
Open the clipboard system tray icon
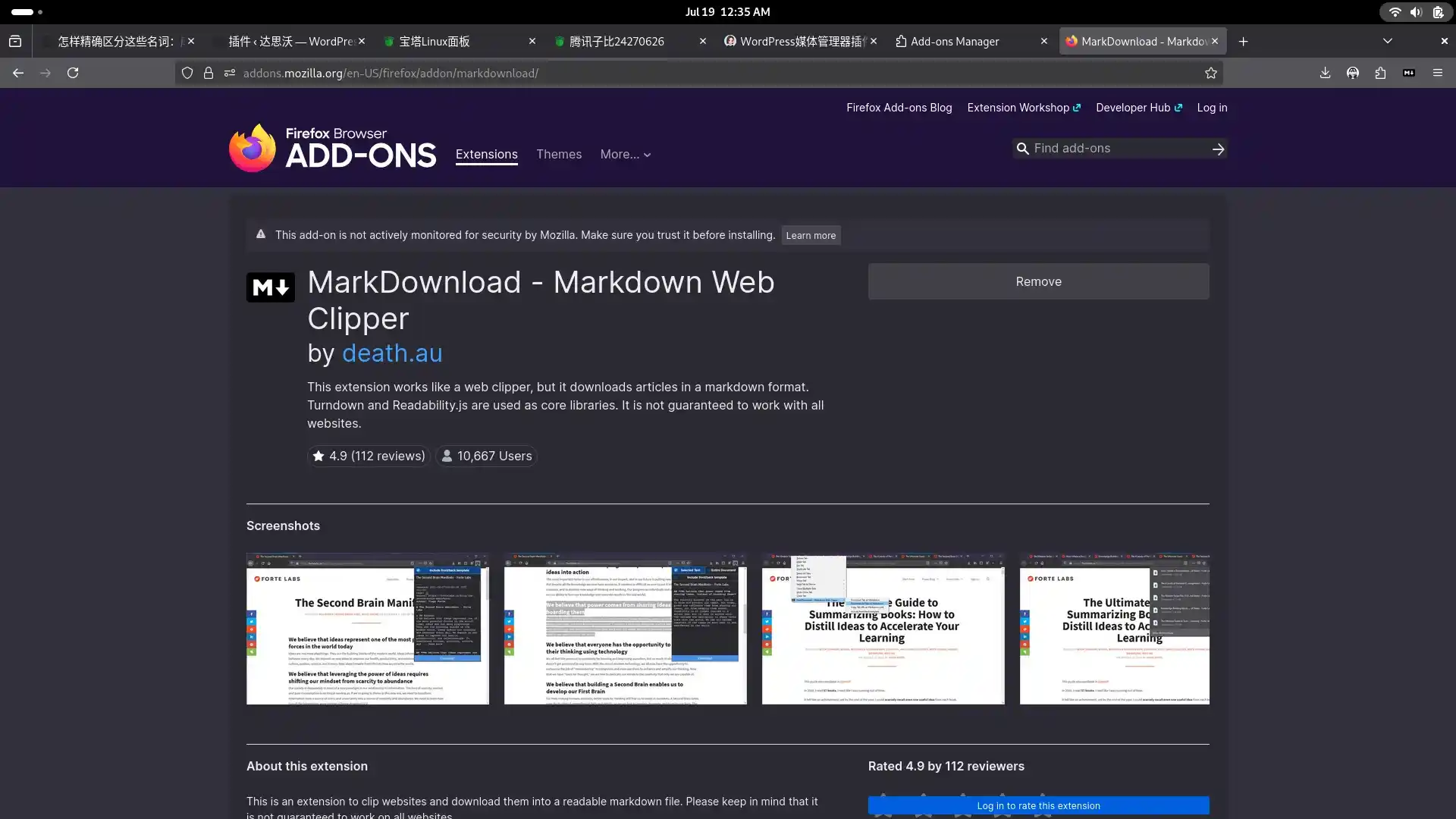1438,12
